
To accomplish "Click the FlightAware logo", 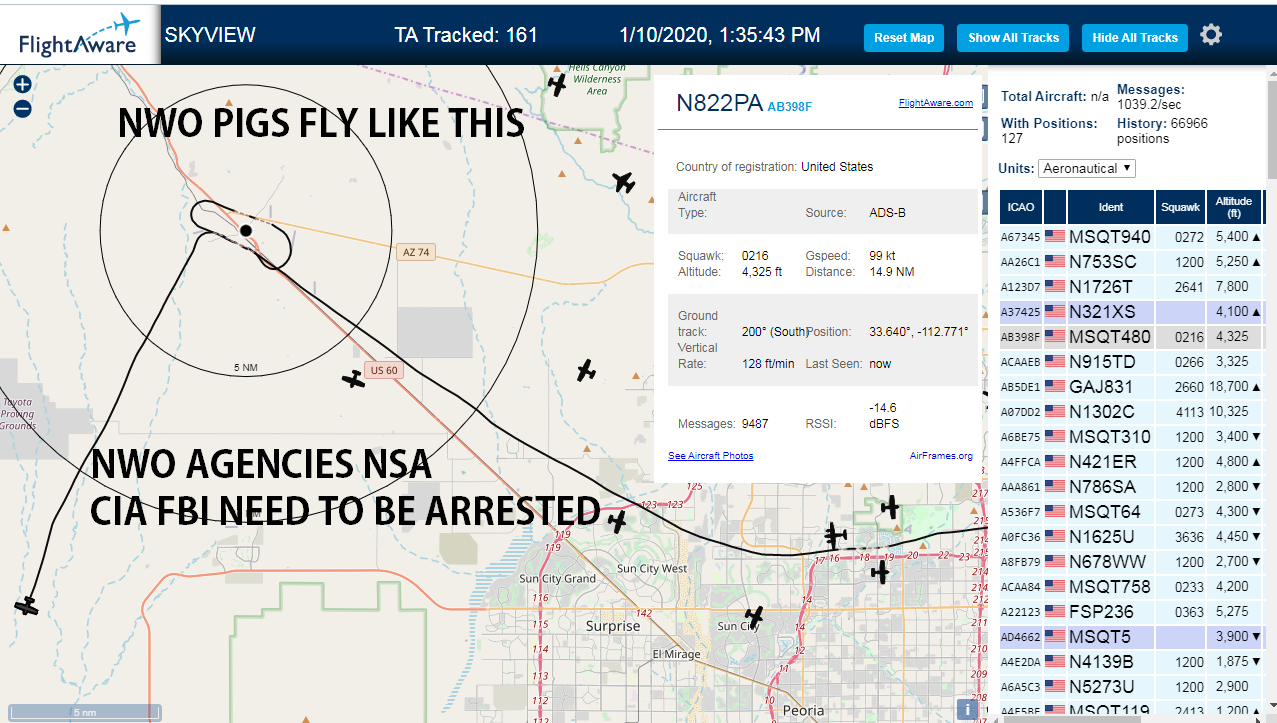I will pyautogui.click(x=80, y=34).
